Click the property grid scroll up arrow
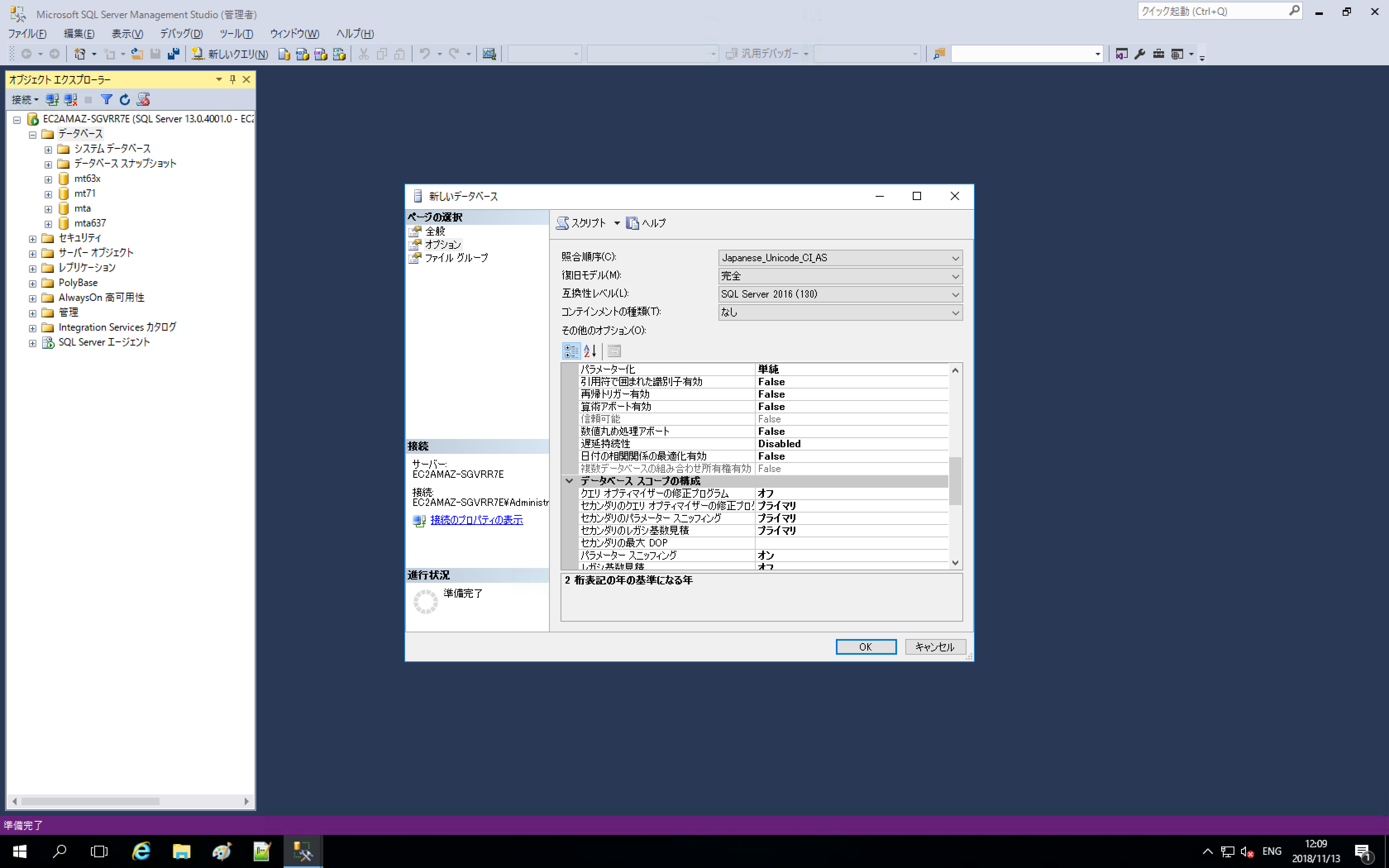1389x868 pixels. [x=955, y=370]
